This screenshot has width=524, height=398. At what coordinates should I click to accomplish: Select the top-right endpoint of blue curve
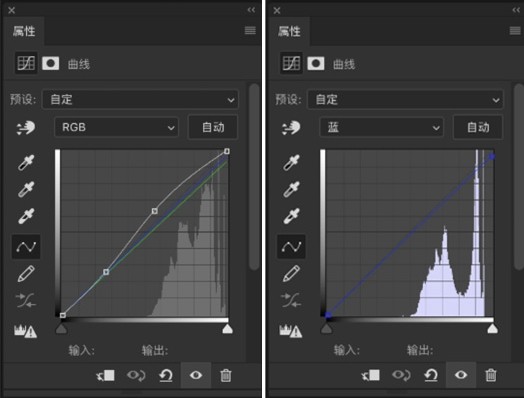coord(492,157)
